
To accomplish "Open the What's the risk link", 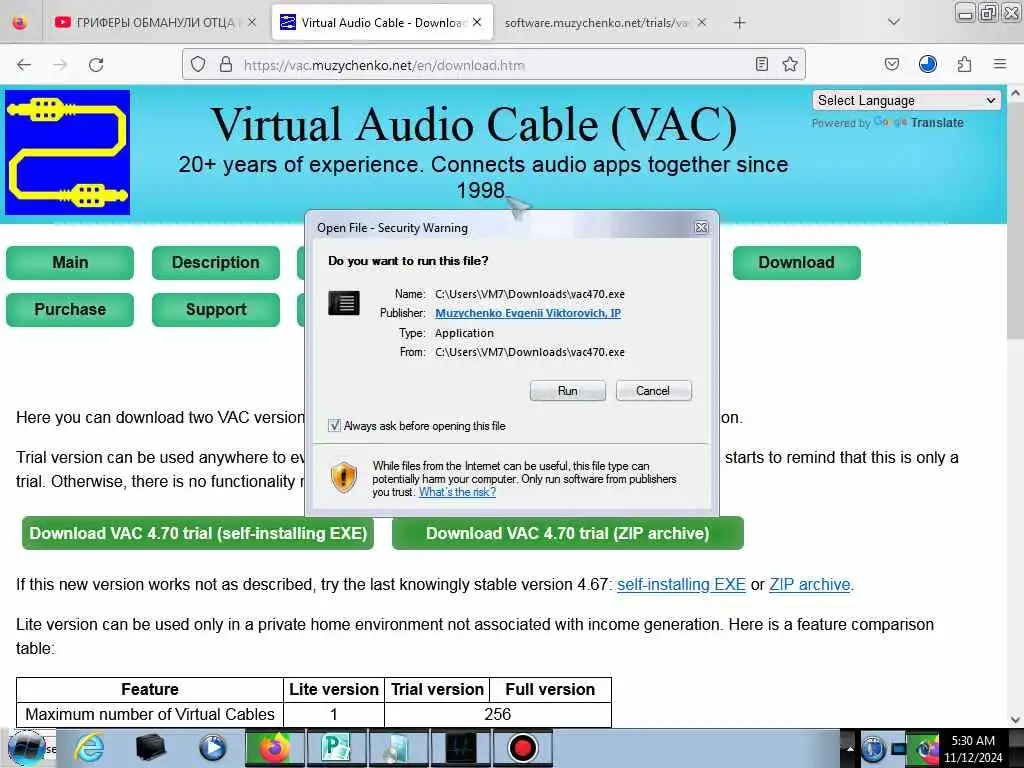I will point(457,492).
